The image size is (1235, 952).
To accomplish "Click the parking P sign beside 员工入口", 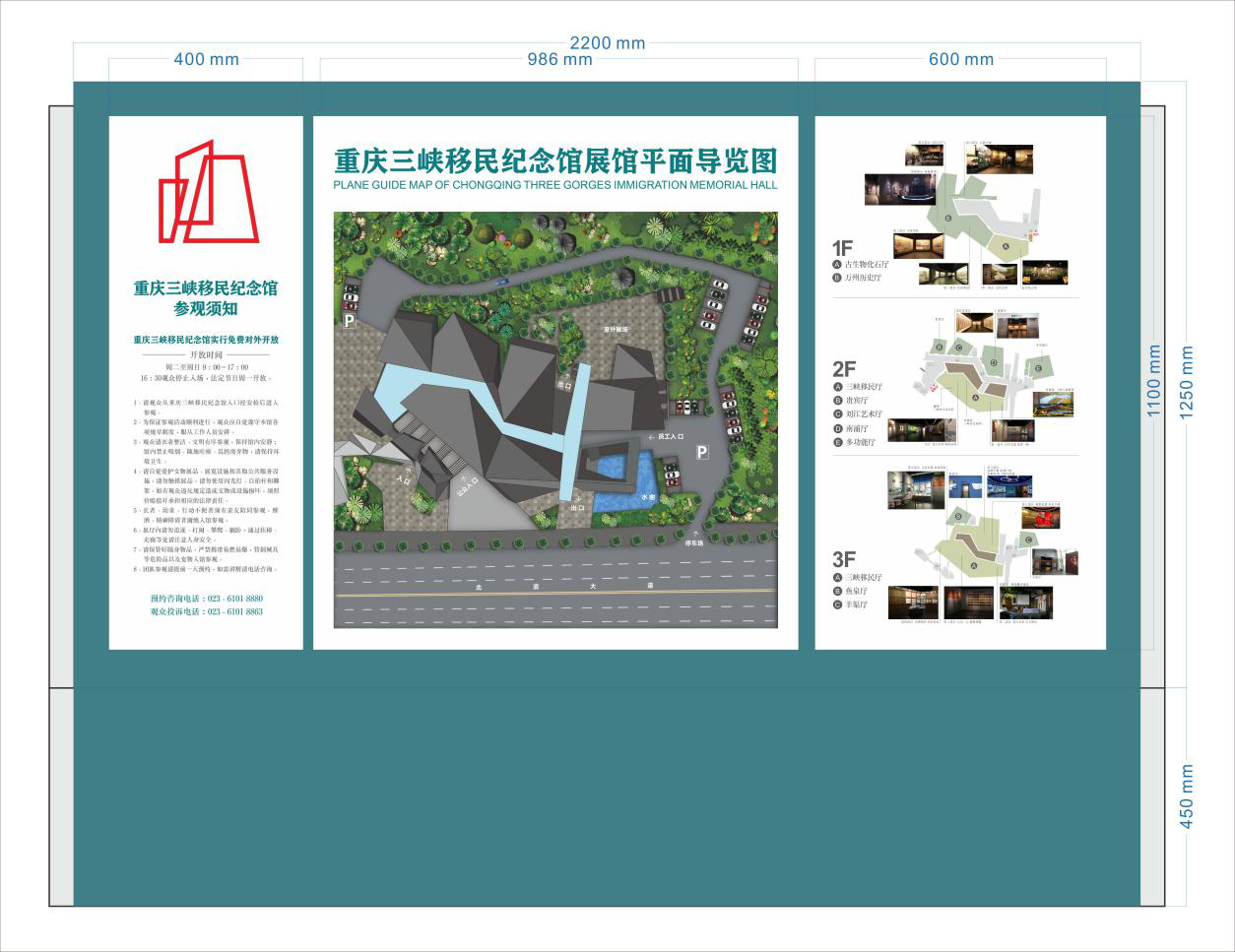I will [702, 452].
